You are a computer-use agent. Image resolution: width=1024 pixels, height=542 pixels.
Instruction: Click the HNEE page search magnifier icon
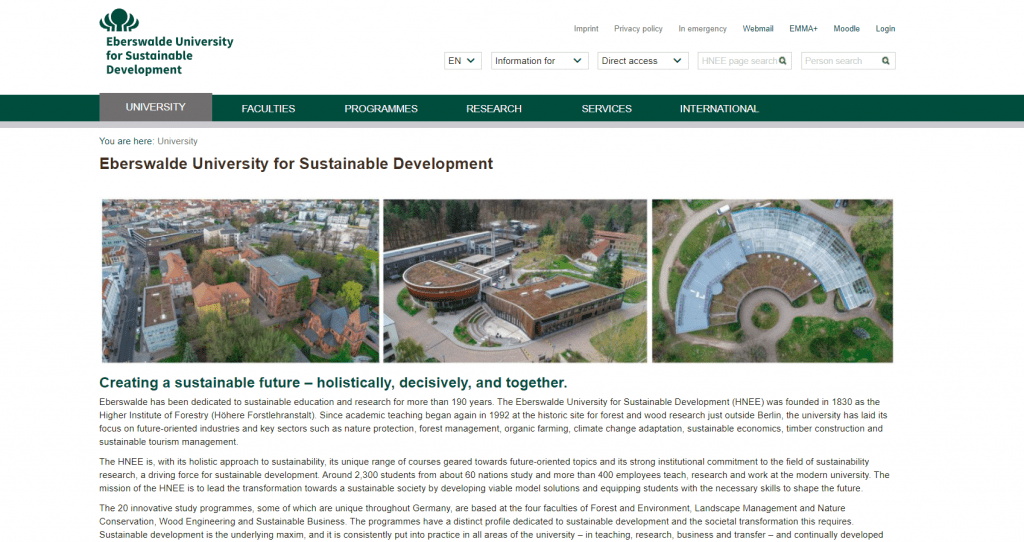[x=783, y=61]
